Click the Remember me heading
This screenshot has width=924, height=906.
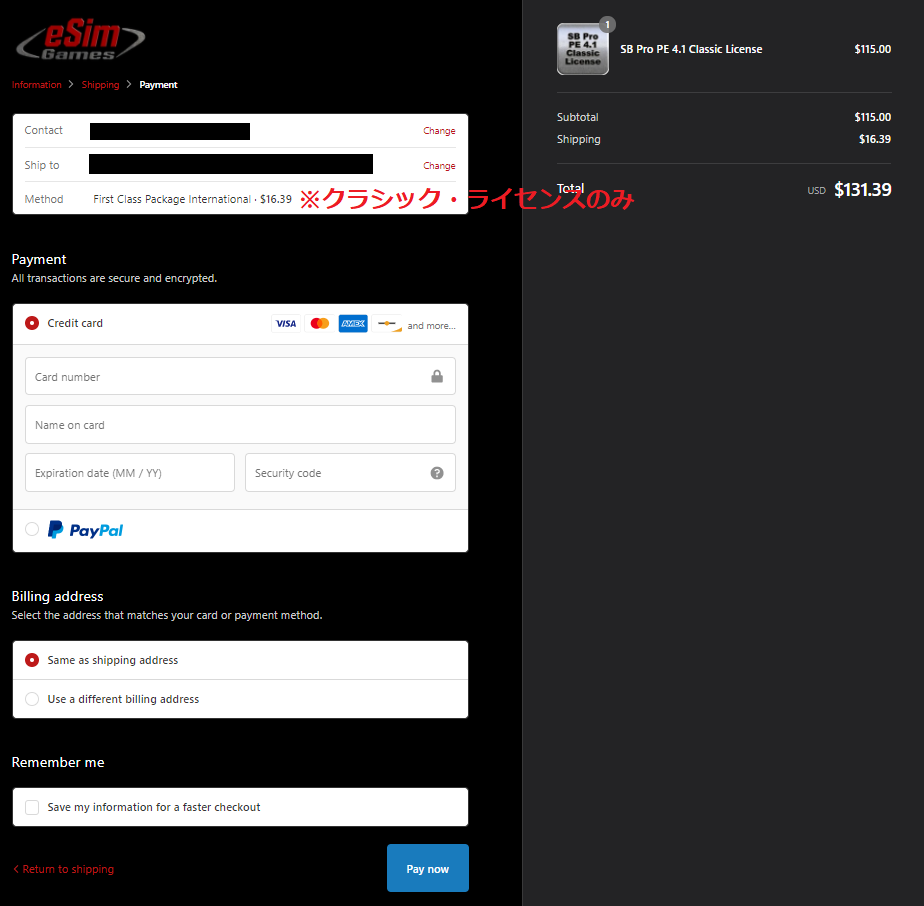tap(58, 762)
